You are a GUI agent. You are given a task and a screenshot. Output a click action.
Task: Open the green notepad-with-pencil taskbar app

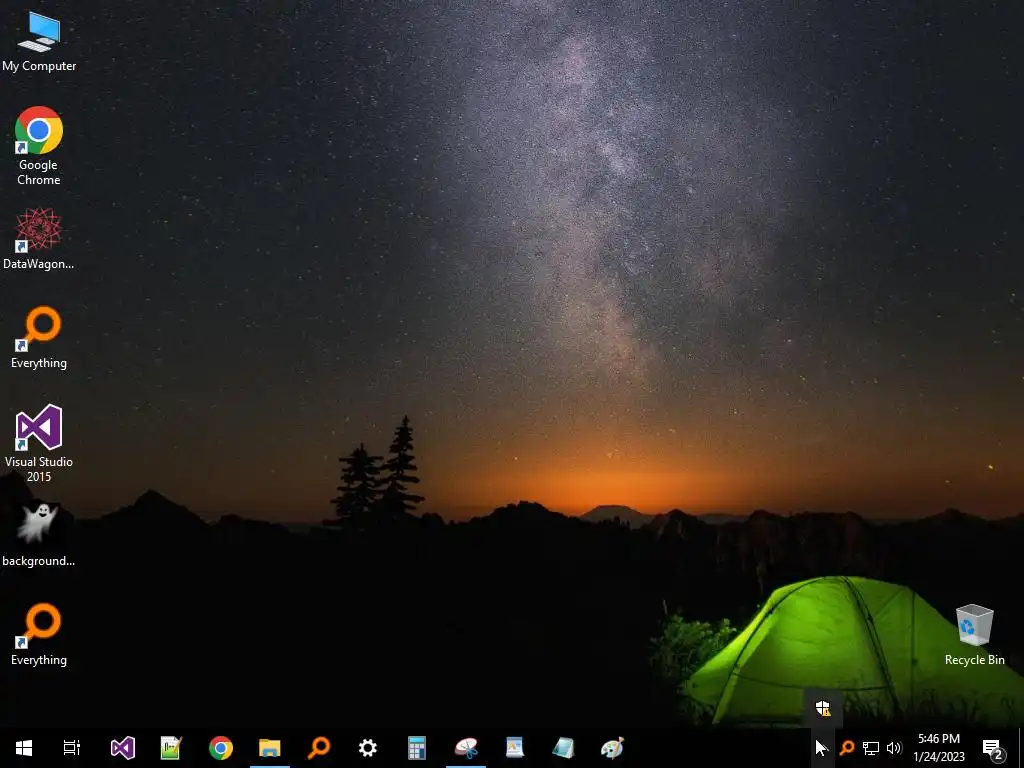pos(171,748)
